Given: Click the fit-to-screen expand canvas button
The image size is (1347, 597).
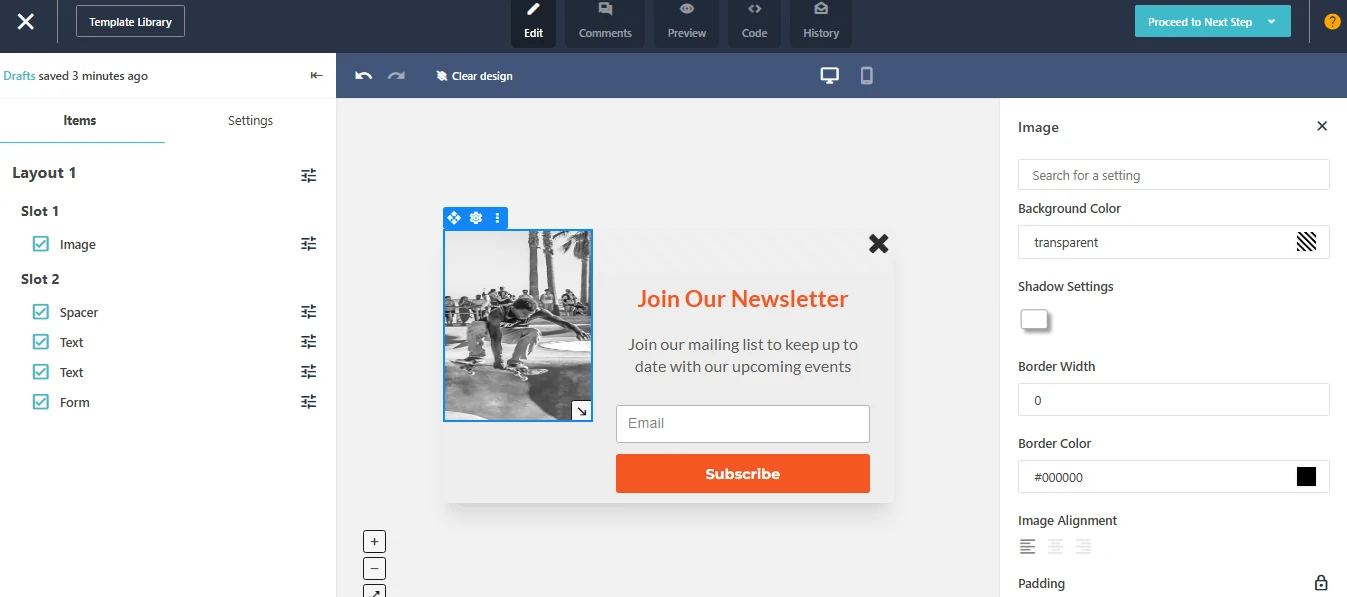Looking at the screenshot, I should 374,592.
